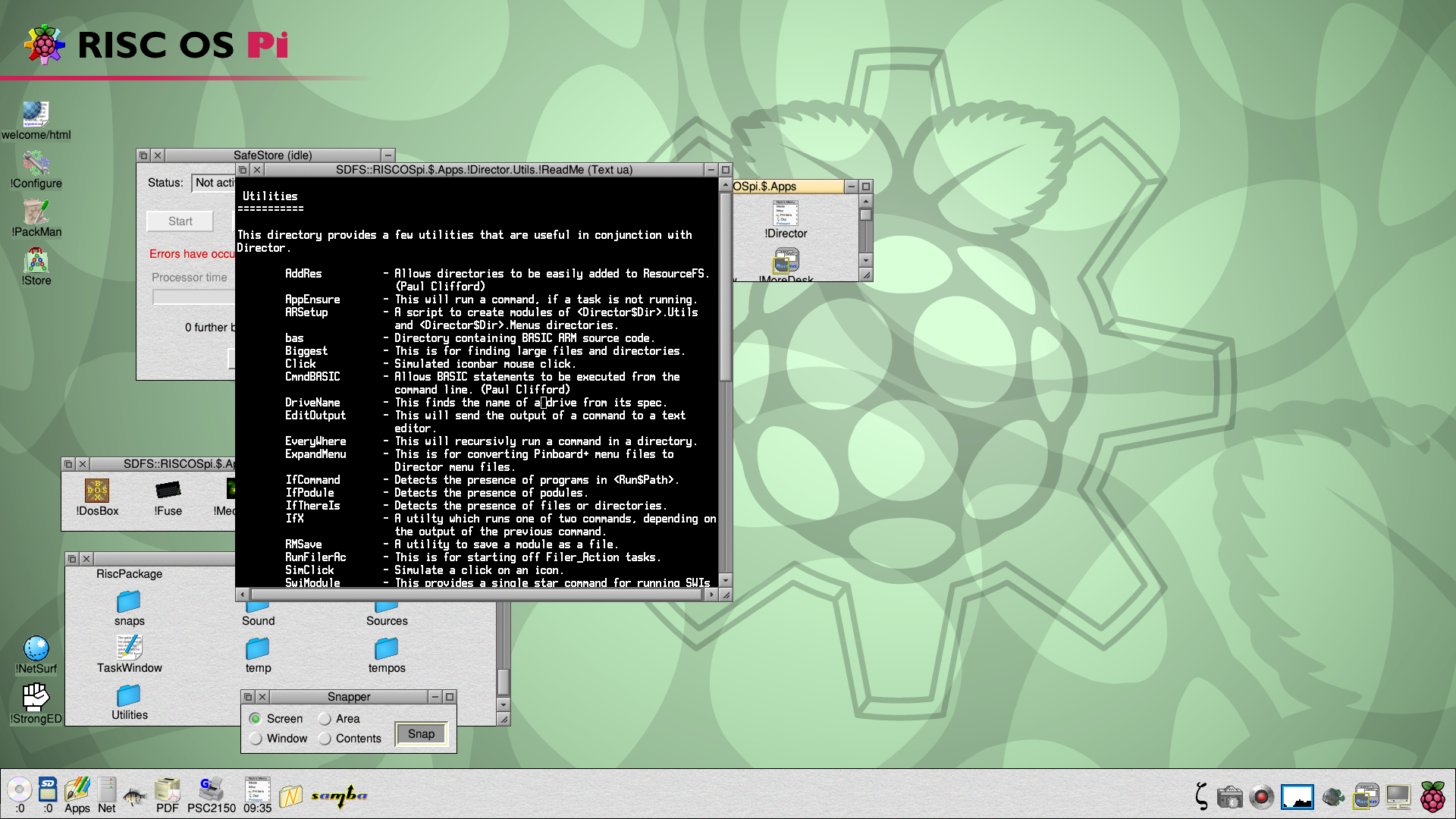Open the TaskWindow file icon
The width and height of the screenshot is (1456, 819).
click(129, 655)
